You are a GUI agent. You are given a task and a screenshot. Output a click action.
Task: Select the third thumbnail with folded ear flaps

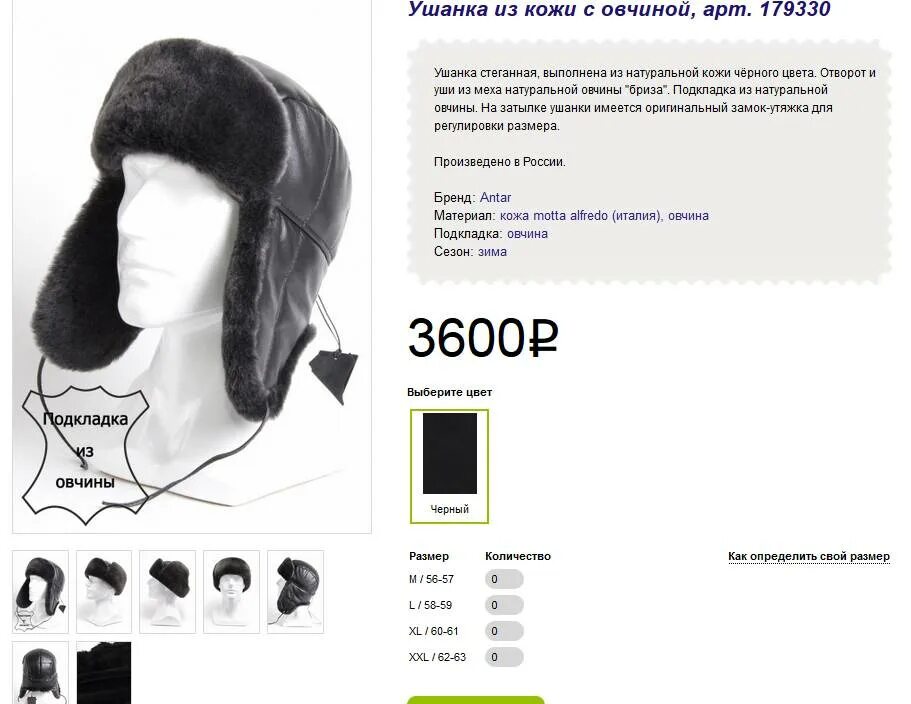(x=168, y=591)
